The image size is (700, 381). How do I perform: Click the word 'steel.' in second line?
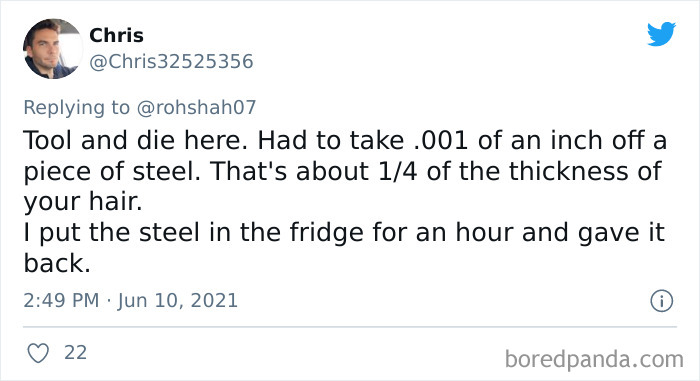pyautogui.click(x=167, y=171)
